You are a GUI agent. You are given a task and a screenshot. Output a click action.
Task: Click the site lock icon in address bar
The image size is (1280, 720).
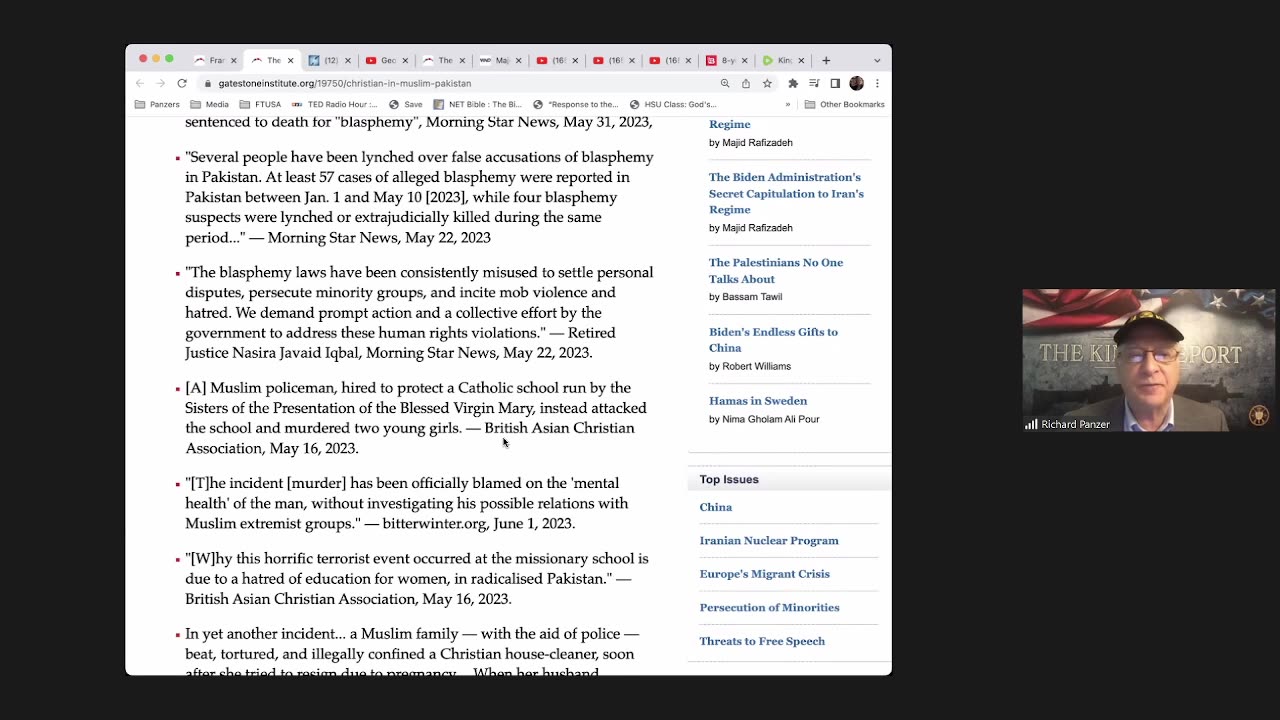pos(207,84)
